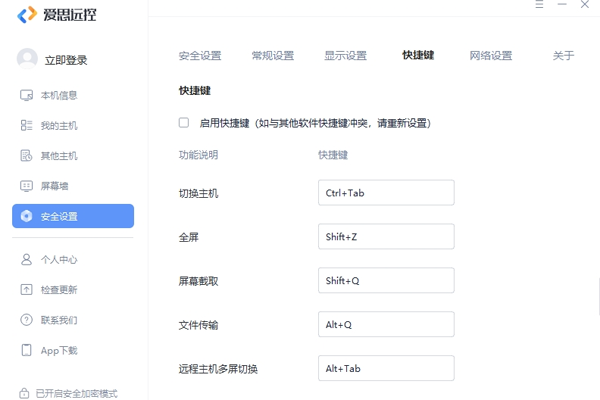Open 我的主机 list icon in sidebar
This screenshot has width=600, height=400.
(x=27, y=126)
